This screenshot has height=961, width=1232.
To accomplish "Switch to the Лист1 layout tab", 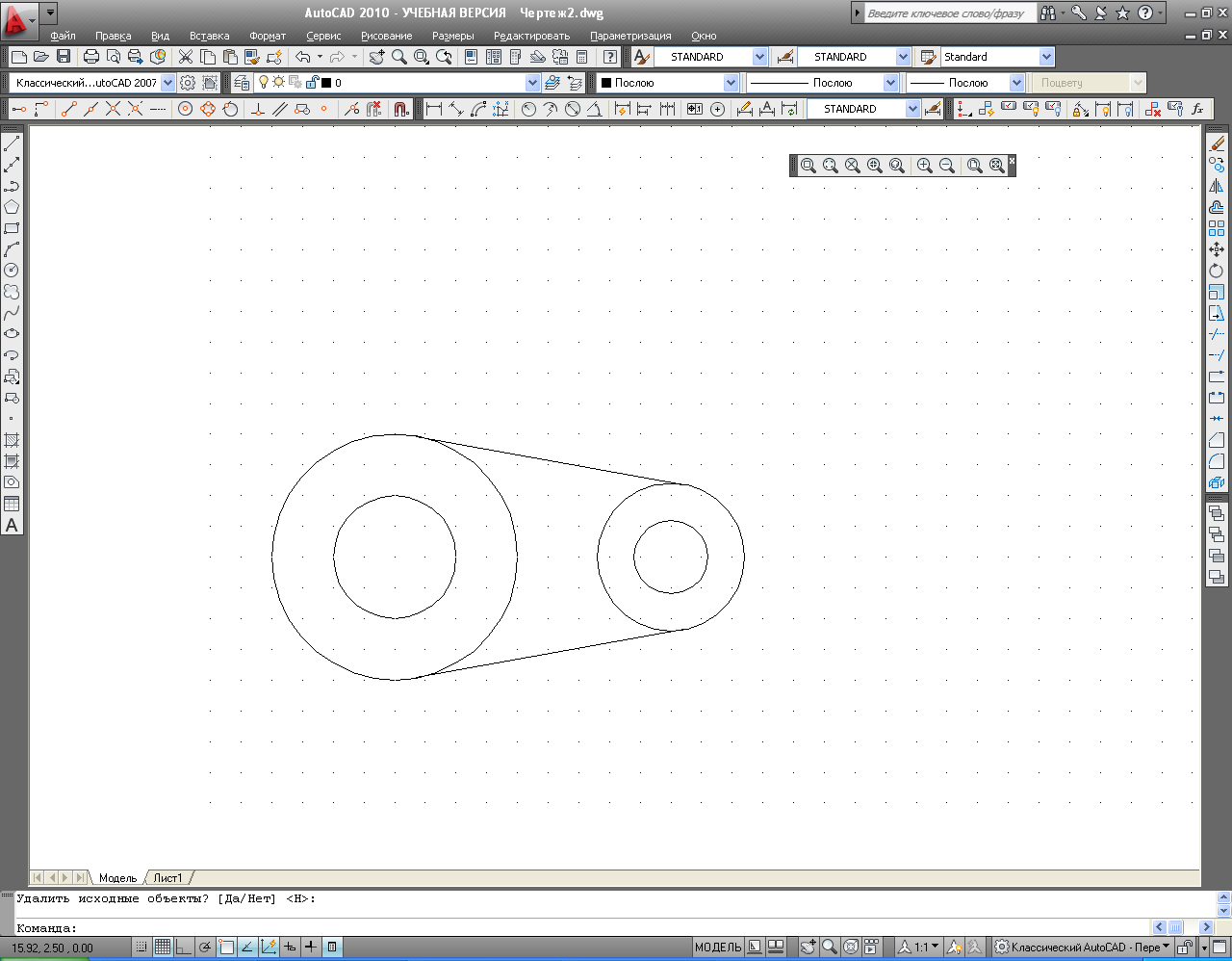I will pyautogui.click(x=167, y=878).
